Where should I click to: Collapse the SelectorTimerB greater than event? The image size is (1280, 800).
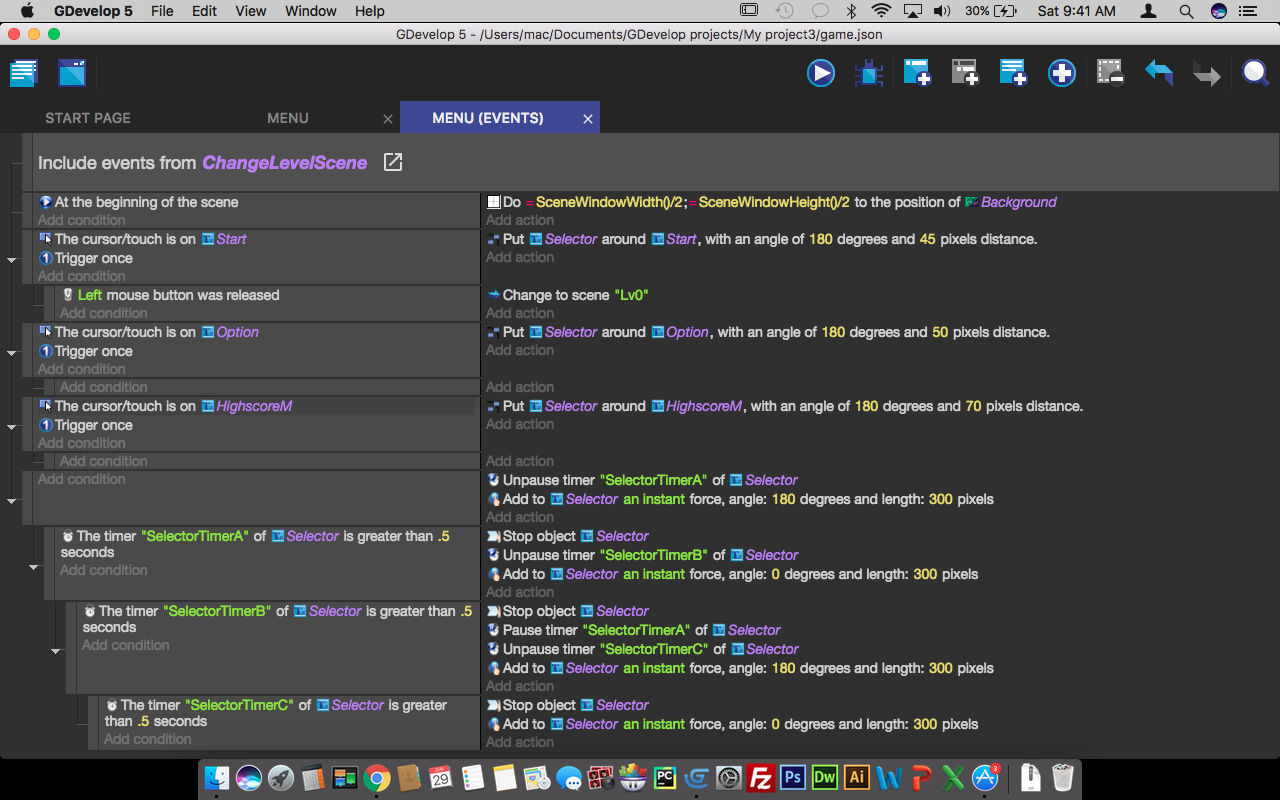[x=56, y=651]
